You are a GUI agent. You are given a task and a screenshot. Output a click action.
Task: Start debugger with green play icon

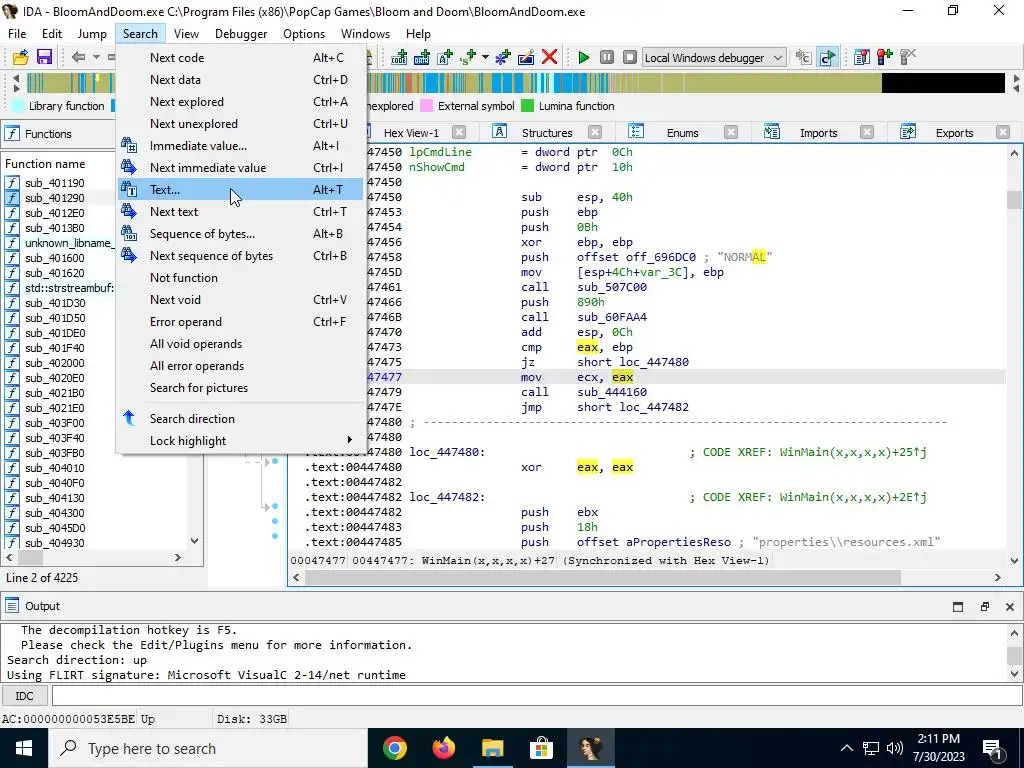584,57
